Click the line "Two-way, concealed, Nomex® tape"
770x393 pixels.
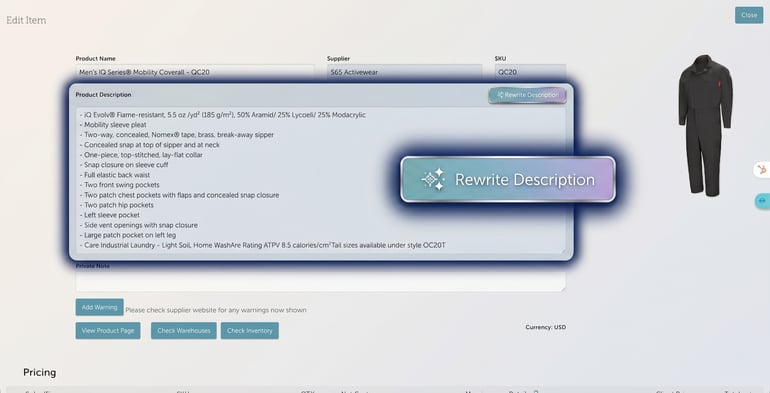(x=176, y=135)
